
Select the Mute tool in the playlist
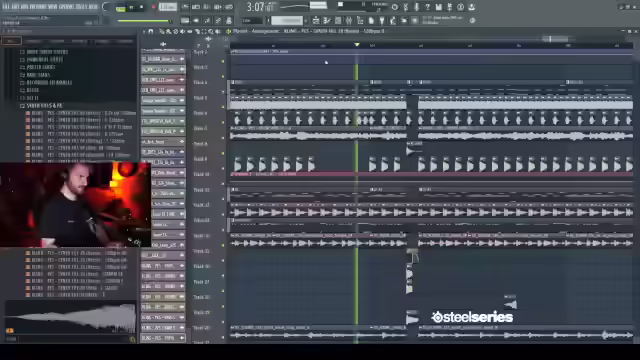tap(183, 31)
